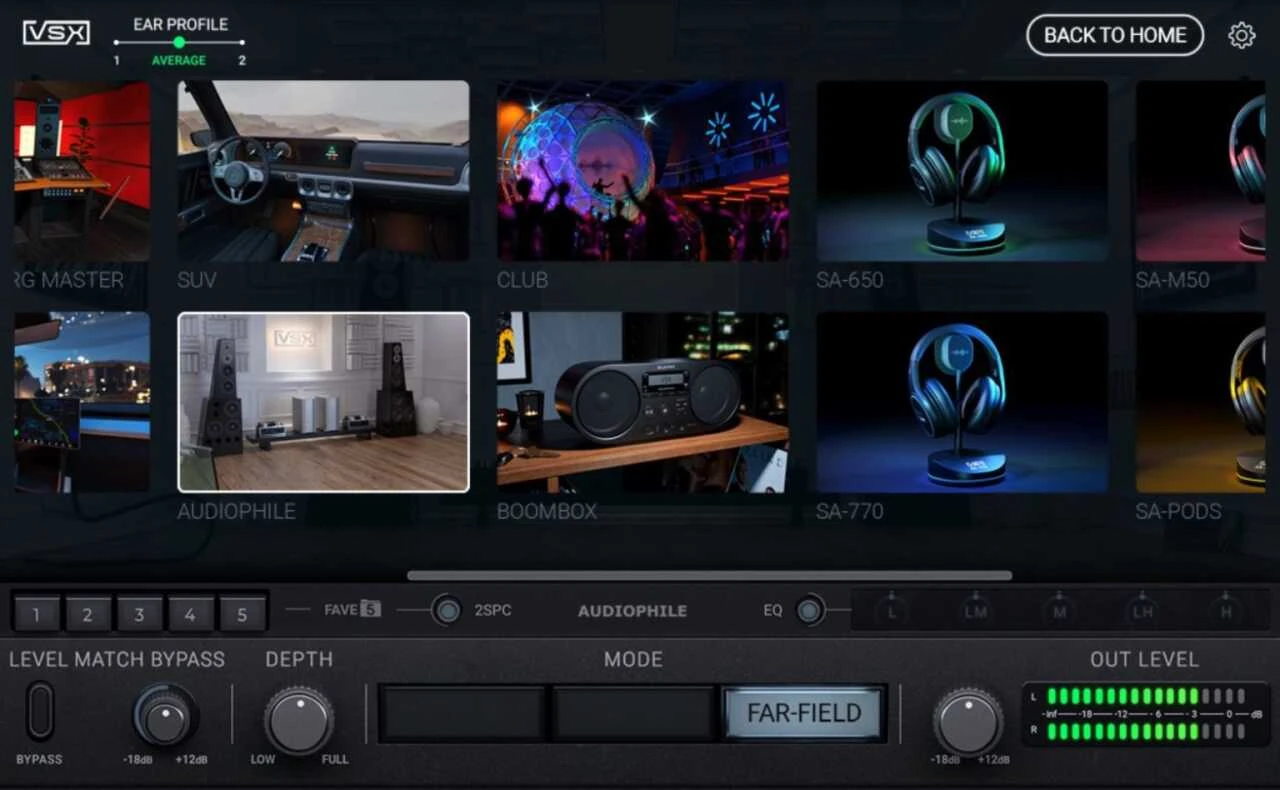Click the VSX logo
This screenshot has width=1280, height=790.
[56, 33]
